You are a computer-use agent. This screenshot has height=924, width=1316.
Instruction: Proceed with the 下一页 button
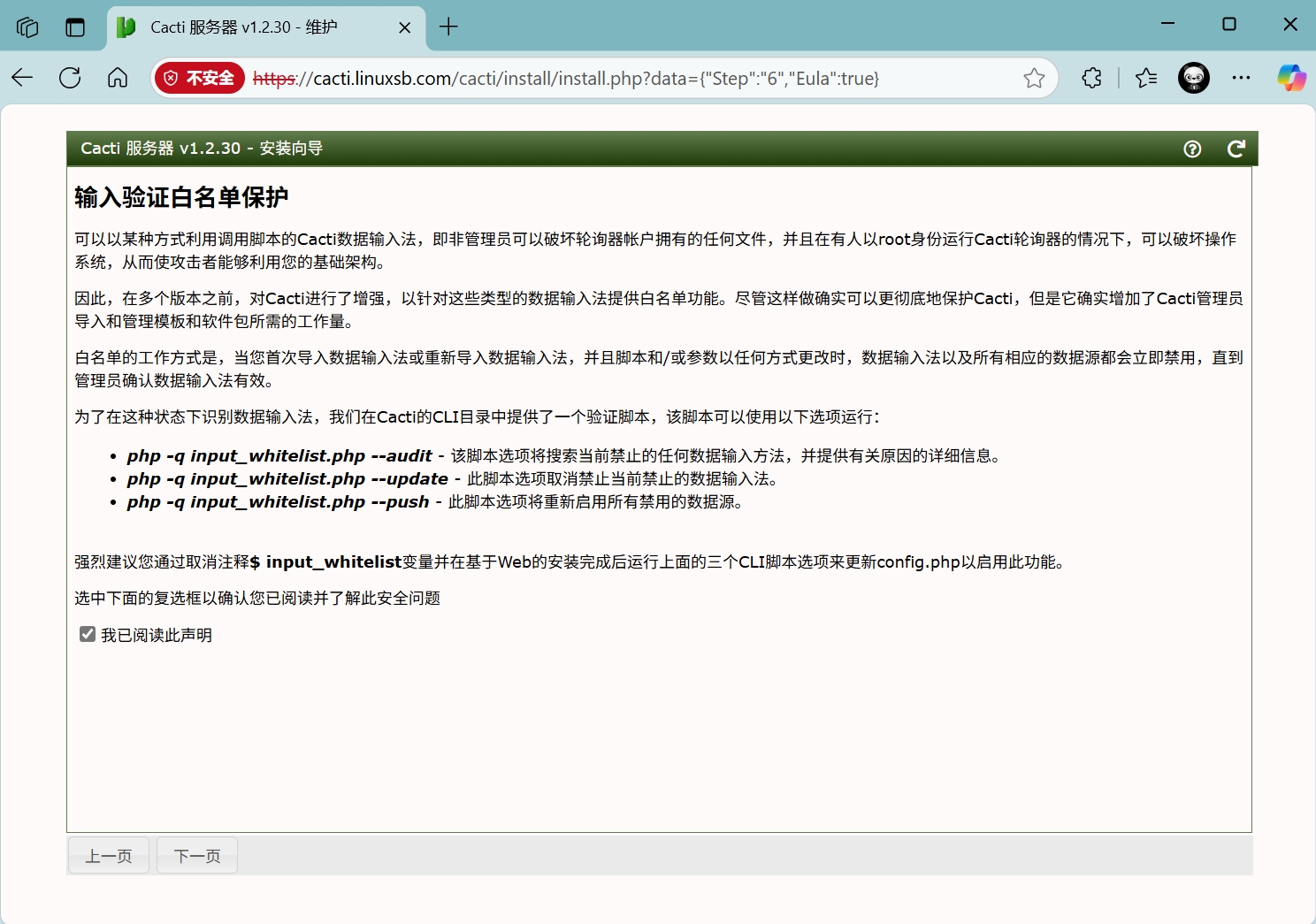tap(197, 855)
